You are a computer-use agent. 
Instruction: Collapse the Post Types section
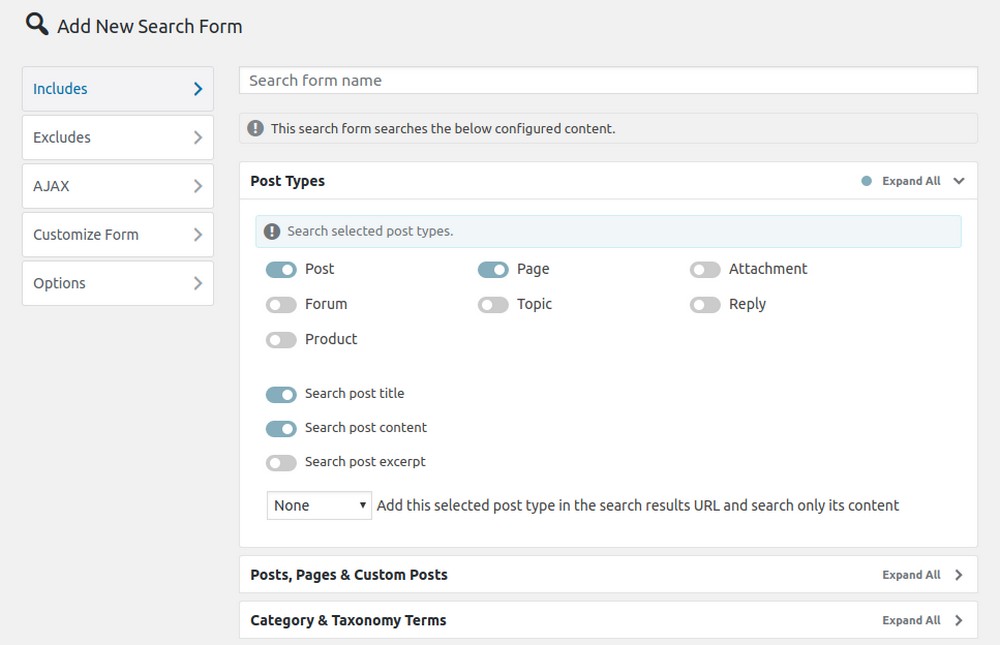coord(959,181)
